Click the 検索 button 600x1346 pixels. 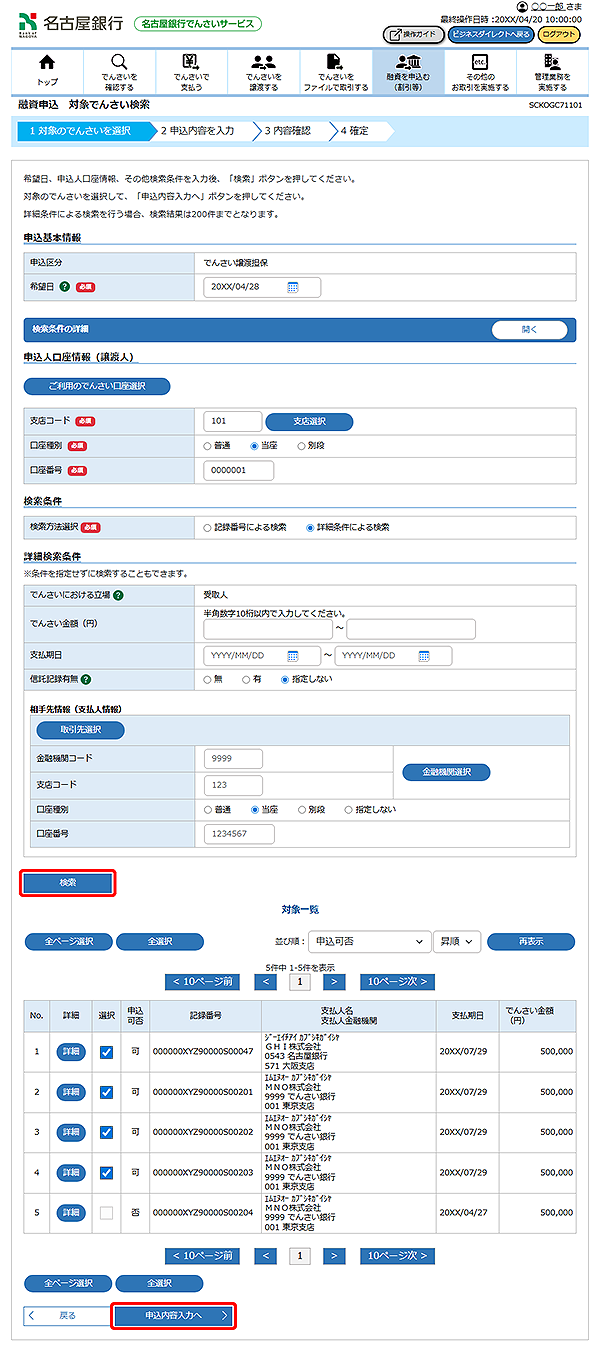(68, 882)
